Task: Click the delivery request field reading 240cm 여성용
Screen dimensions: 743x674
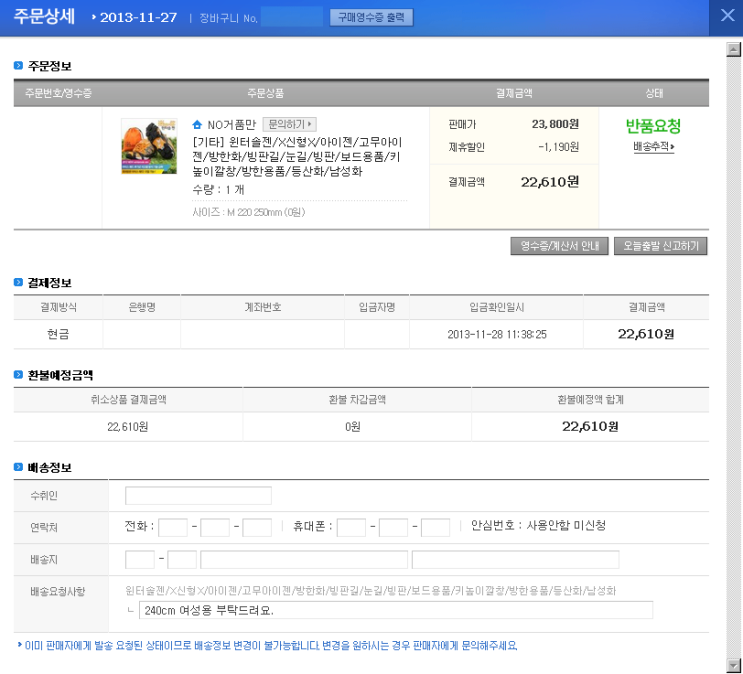Action: click(x=396, y=610)
